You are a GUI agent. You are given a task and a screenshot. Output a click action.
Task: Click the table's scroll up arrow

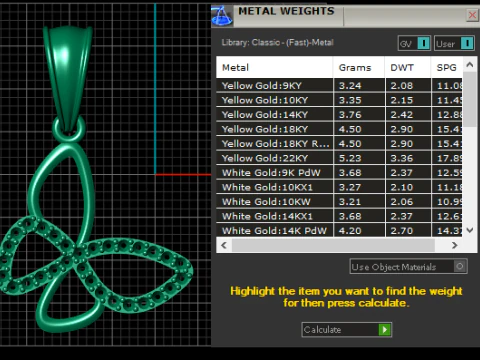coord(470,65)
